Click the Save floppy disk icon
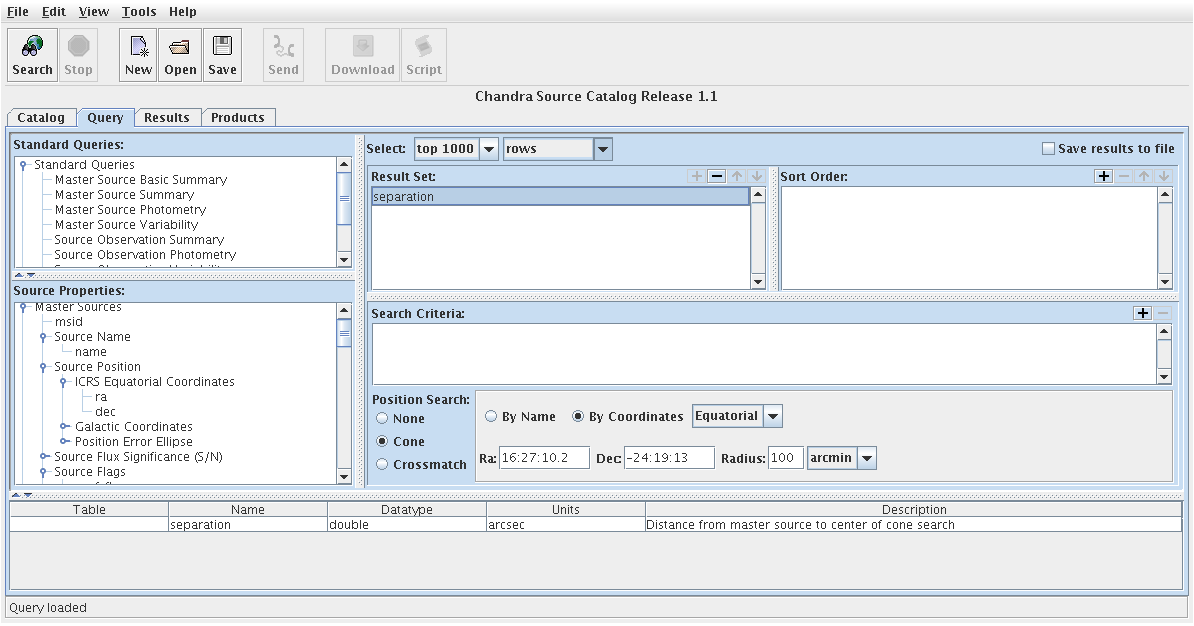Screen dimensions: 1194x626 222,54
